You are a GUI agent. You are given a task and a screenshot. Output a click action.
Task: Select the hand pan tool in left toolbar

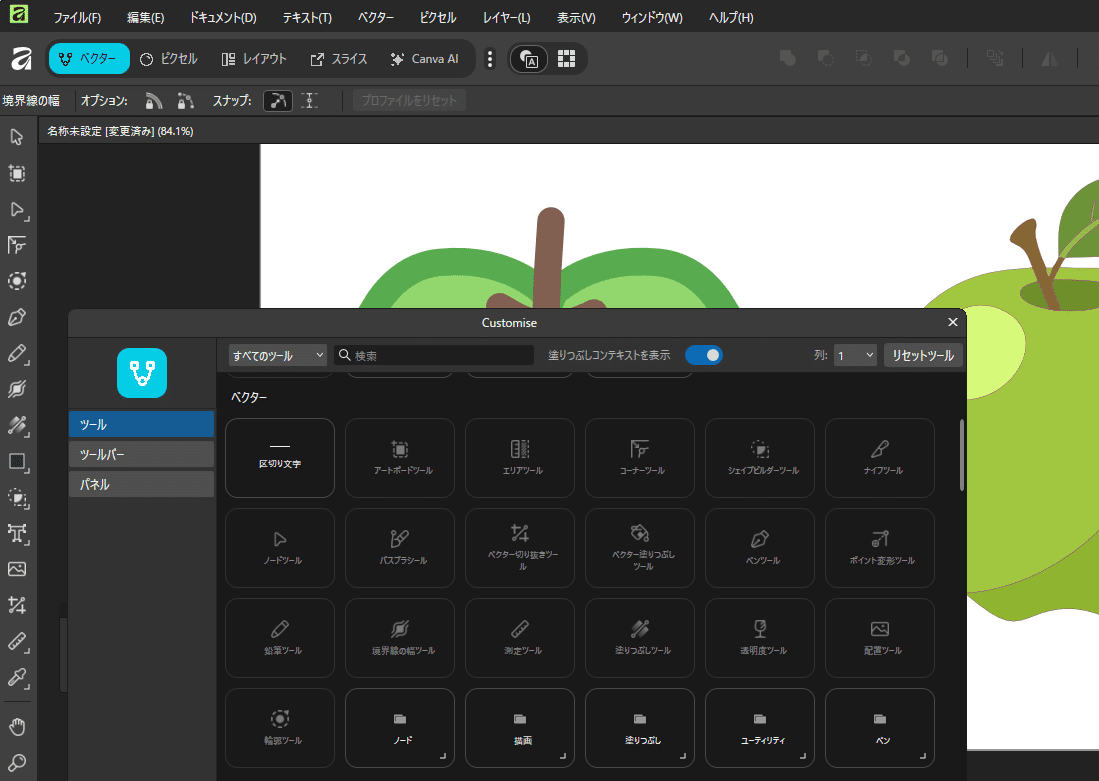click(x=17, y=726)
